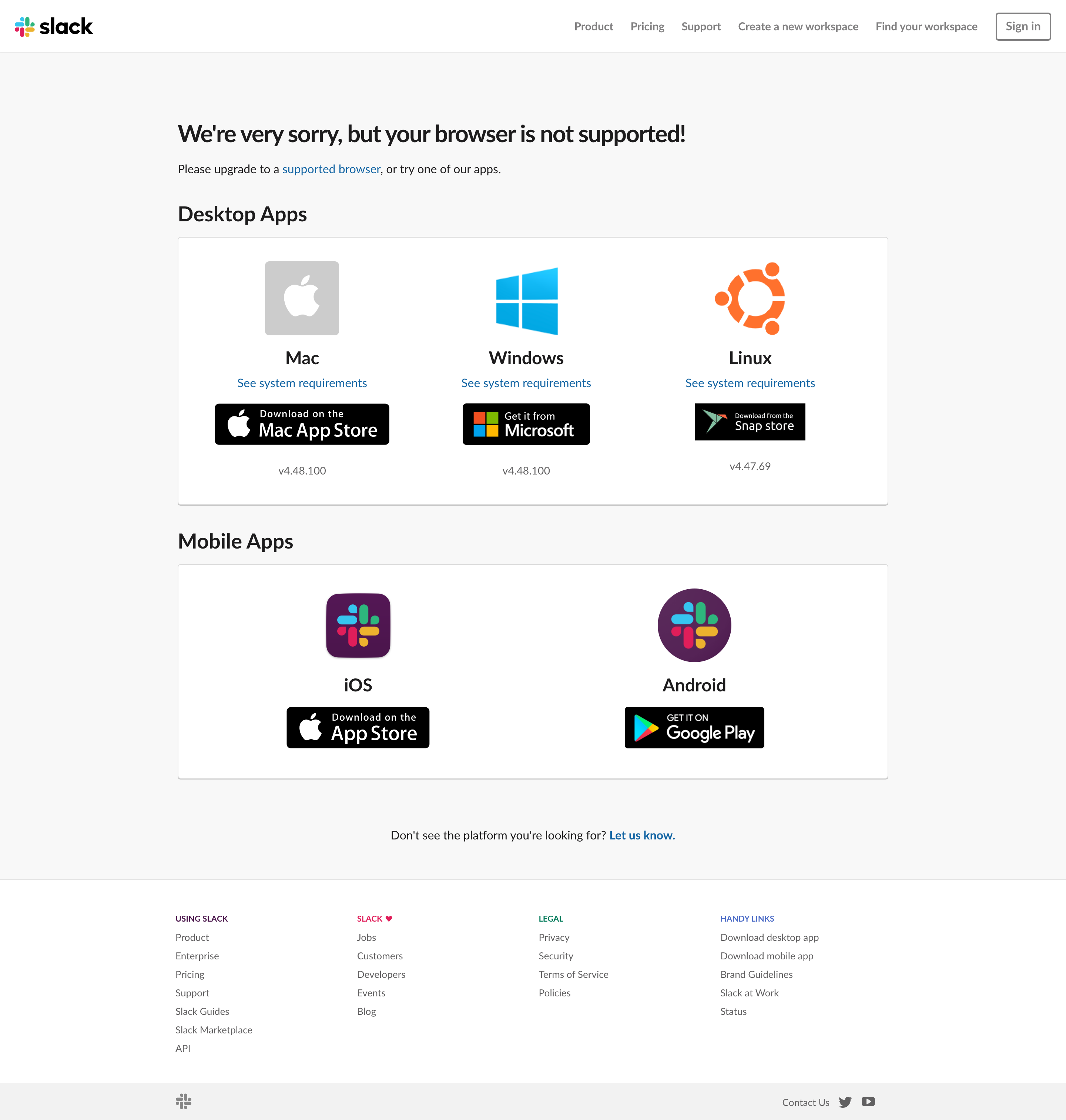Open the Terms of Service footer link

point(573,974)
